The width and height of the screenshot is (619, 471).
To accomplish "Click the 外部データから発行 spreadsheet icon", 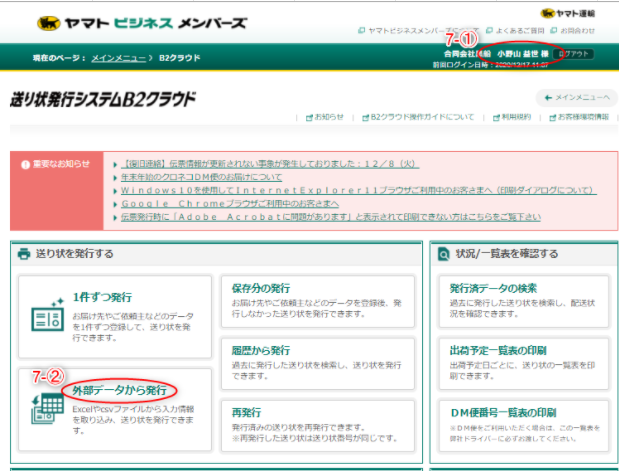I will tap(47, 409).
